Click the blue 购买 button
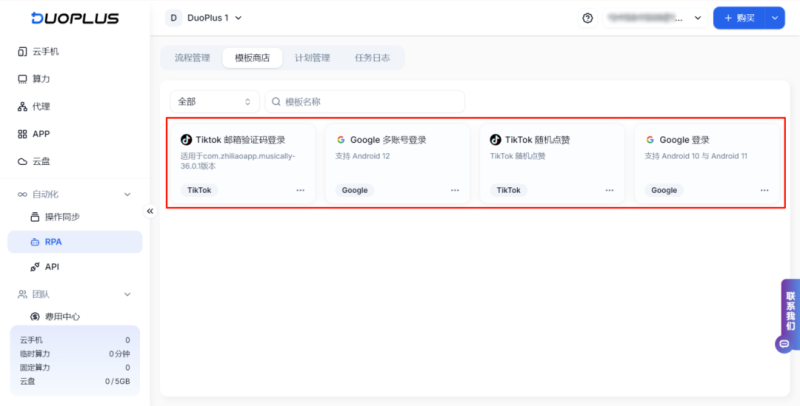The image size is (800, 406). (742, 18)
